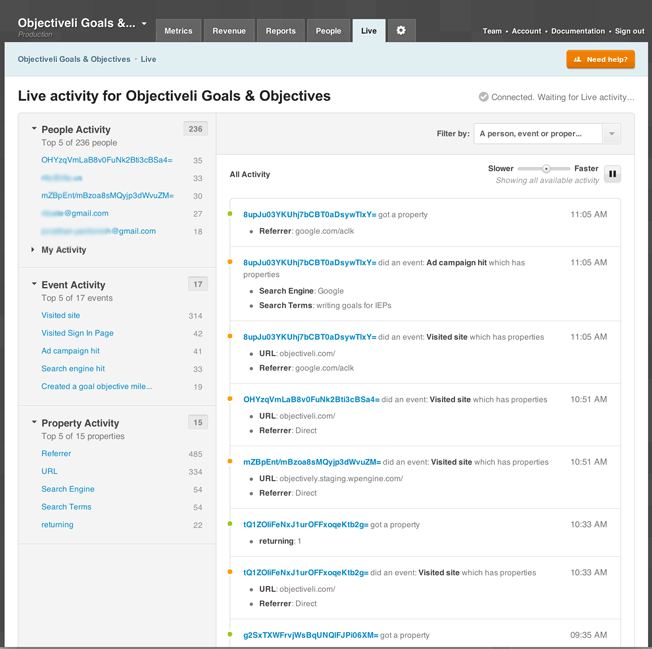Image resolution: width=652 pixels, height=649 pixels.
Task: Switch to the Metrics tab
Action: click(178, 31)
